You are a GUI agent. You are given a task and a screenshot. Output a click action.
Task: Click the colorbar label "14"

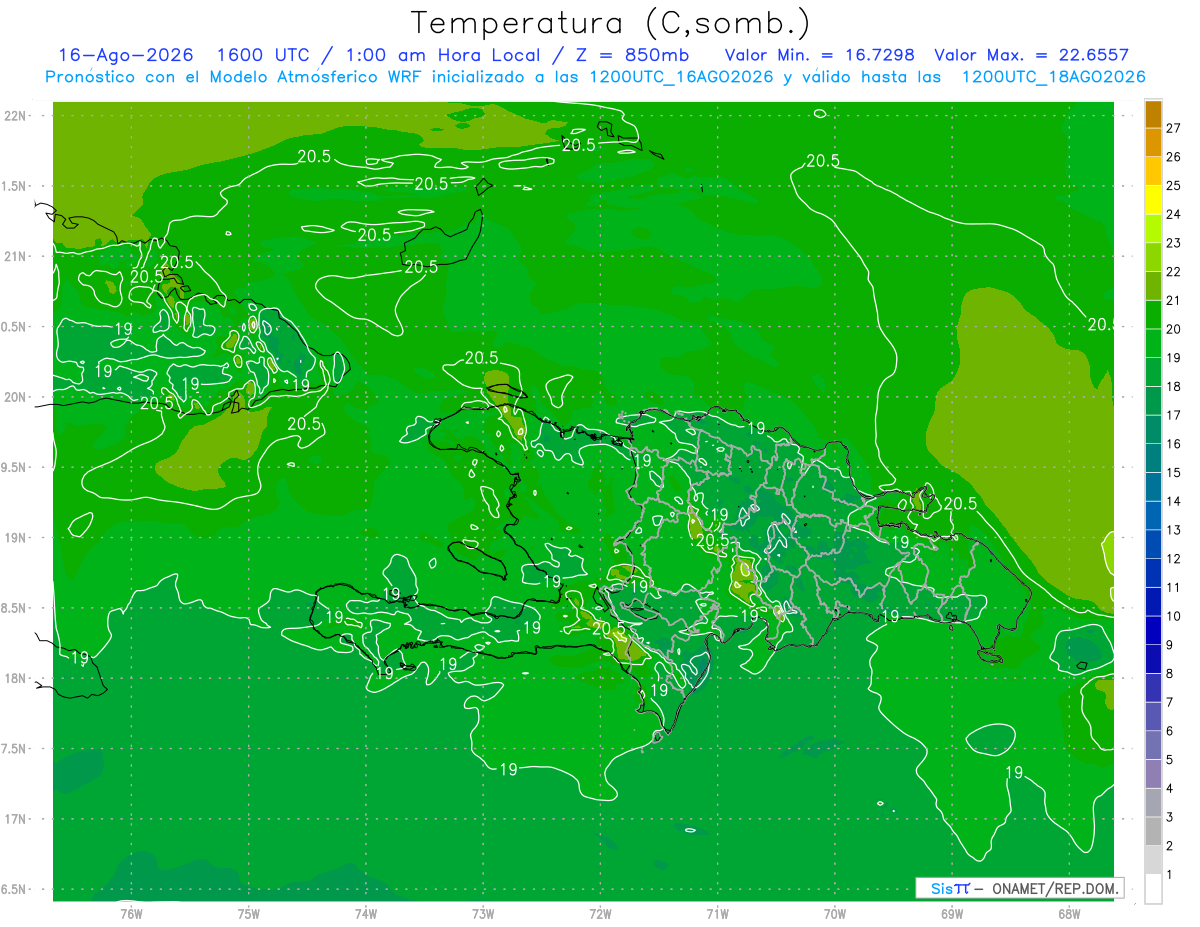click(x=1174, y=501)
